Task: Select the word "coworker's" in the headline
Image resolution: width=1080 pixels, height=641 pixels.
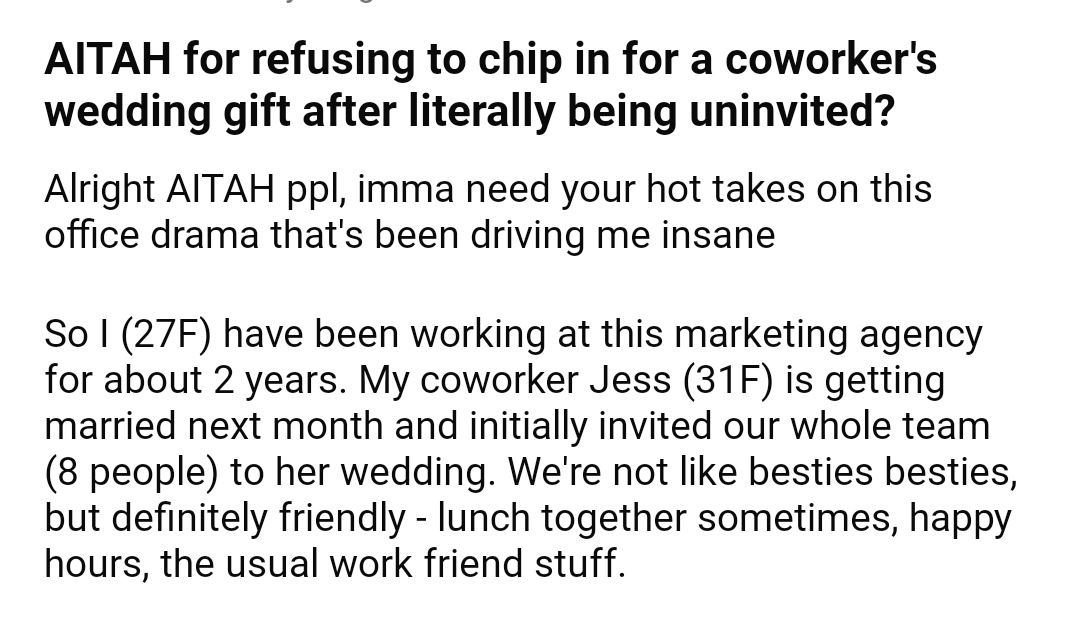Action: [x=831, y=59]
